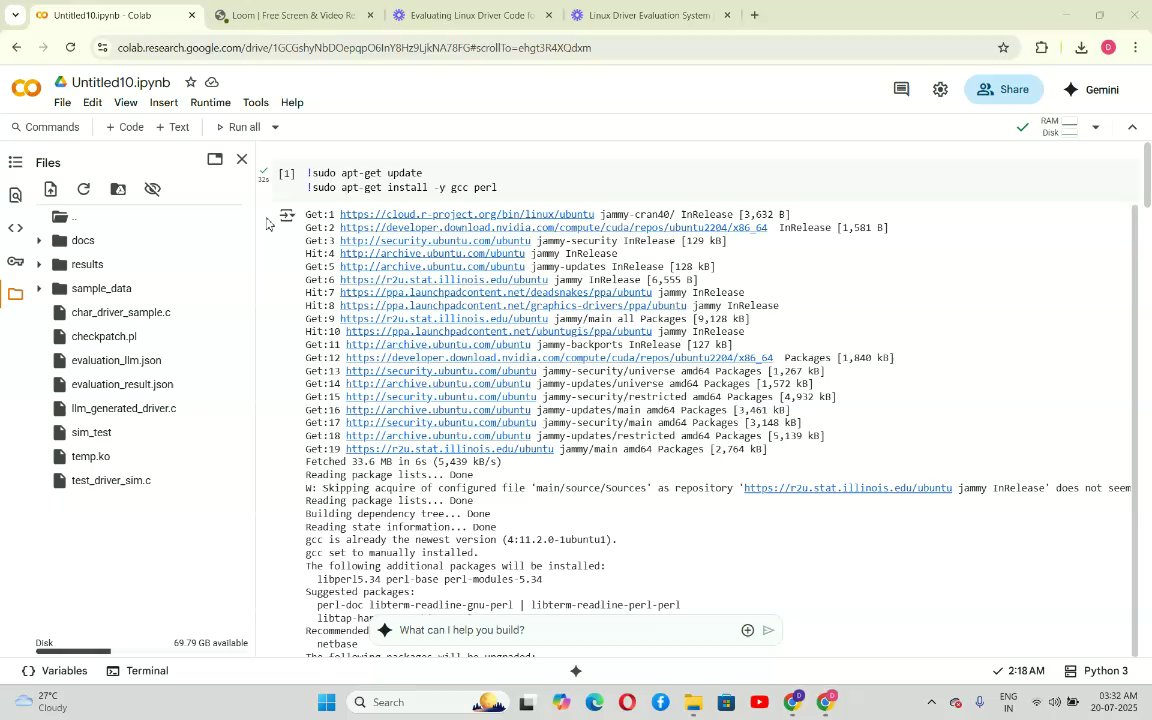This screenshot has width=1152, height=720.
Task: Open the Runtime menu
Action: [210, 103]
